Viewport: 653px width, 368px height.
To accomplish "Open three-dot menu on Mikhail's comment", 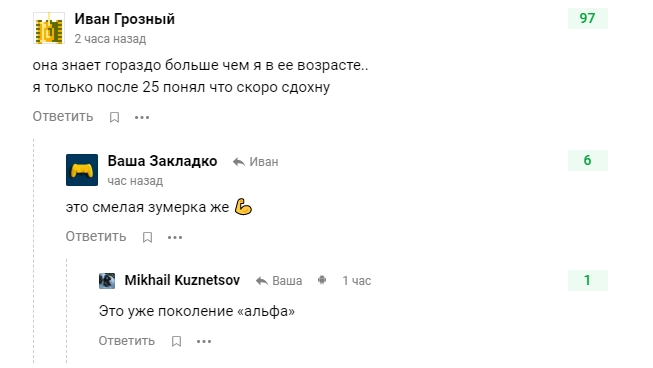I will pyautogui.click(x=204, y=342).
